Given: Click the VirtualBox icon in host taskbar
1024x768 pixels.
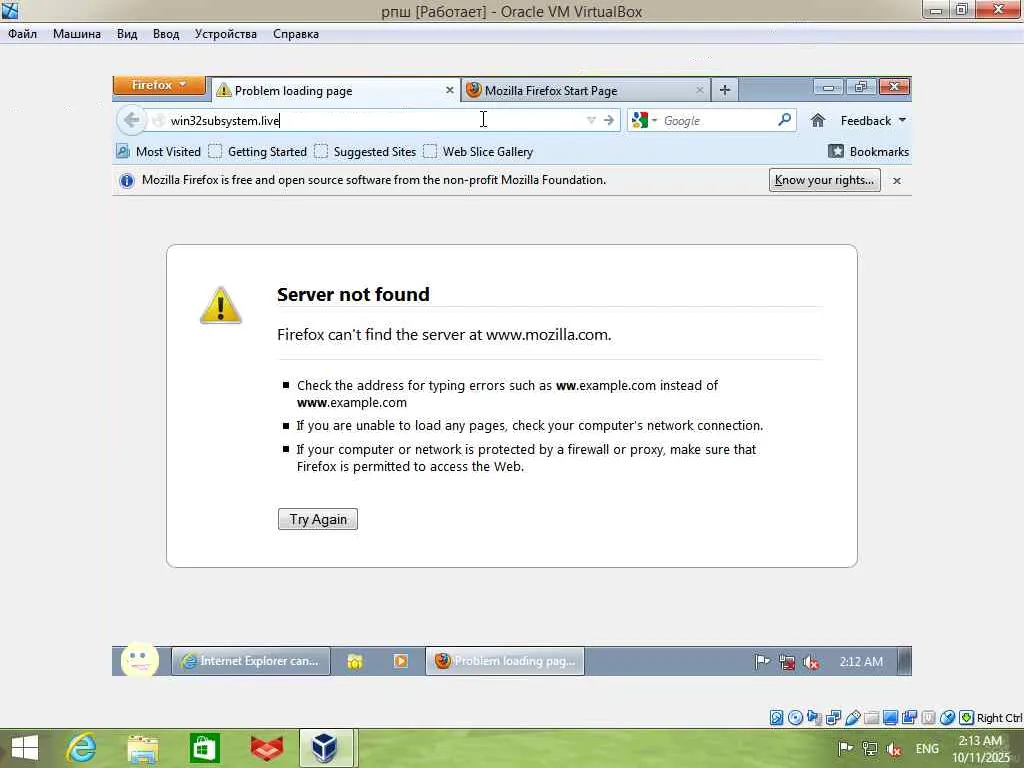Looking at the screenshot, I should pos(325,748).
